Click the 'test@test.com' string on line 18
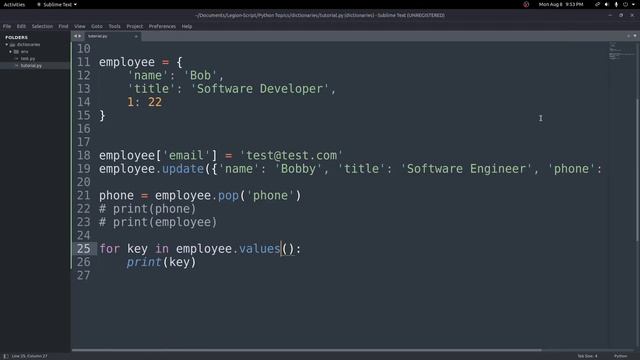This screenshot has height=360, width=640. 291,156
